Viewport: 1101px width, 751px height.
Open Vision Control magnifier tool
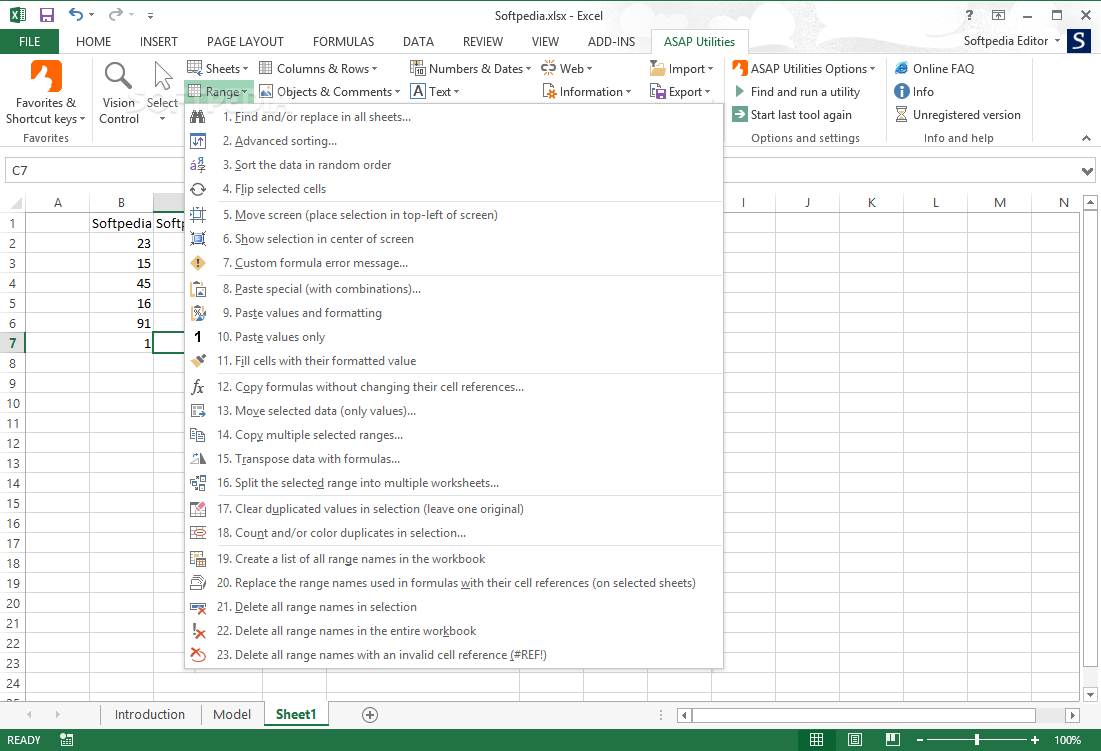coord(118,76)
